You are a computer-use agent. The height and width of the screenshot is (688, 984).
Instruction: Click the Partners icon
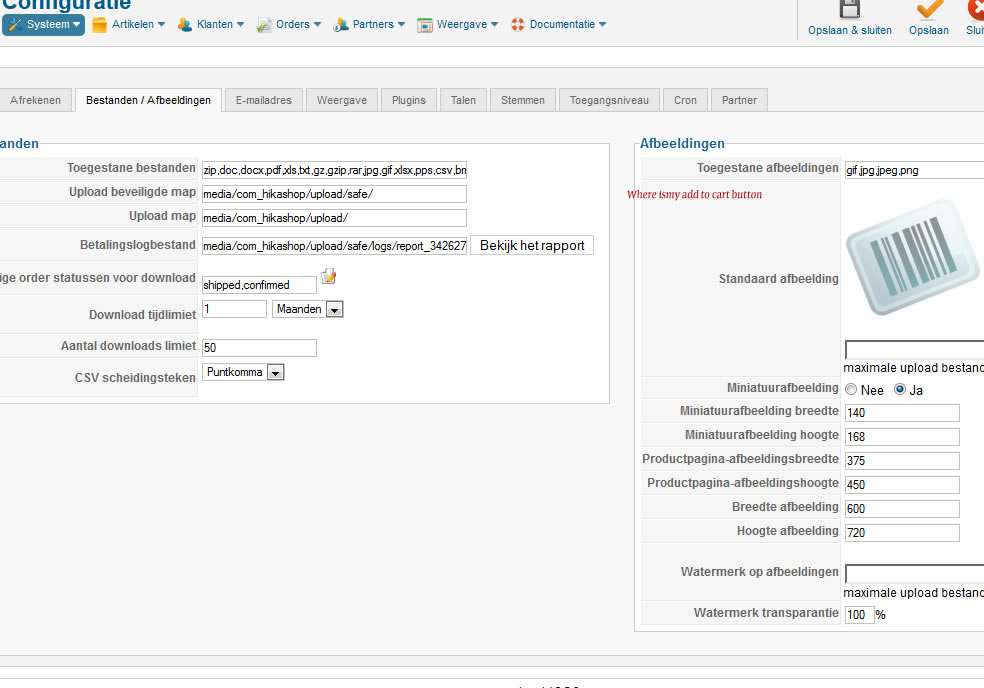point(341,24)
